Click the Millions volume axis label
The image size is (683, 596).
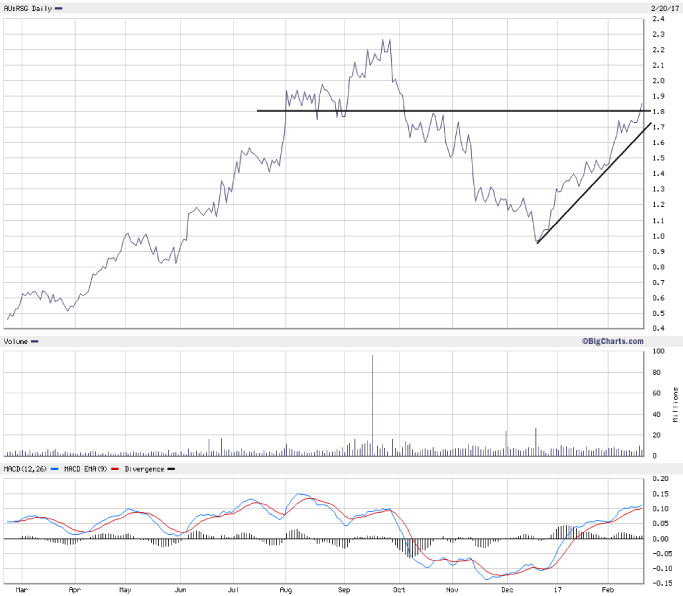pyautogui.click(x=676, y=405)
